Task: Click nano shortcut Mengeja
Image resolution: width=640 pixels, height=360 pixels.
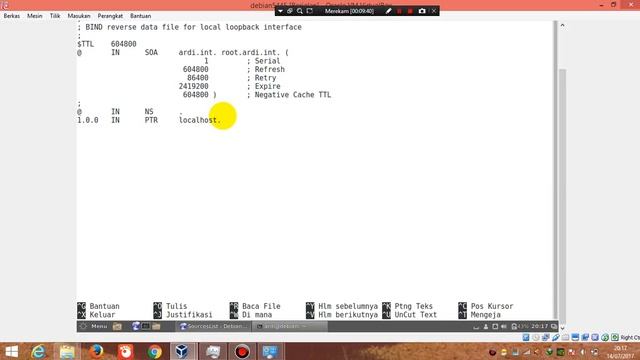Action: coord(480,315)
